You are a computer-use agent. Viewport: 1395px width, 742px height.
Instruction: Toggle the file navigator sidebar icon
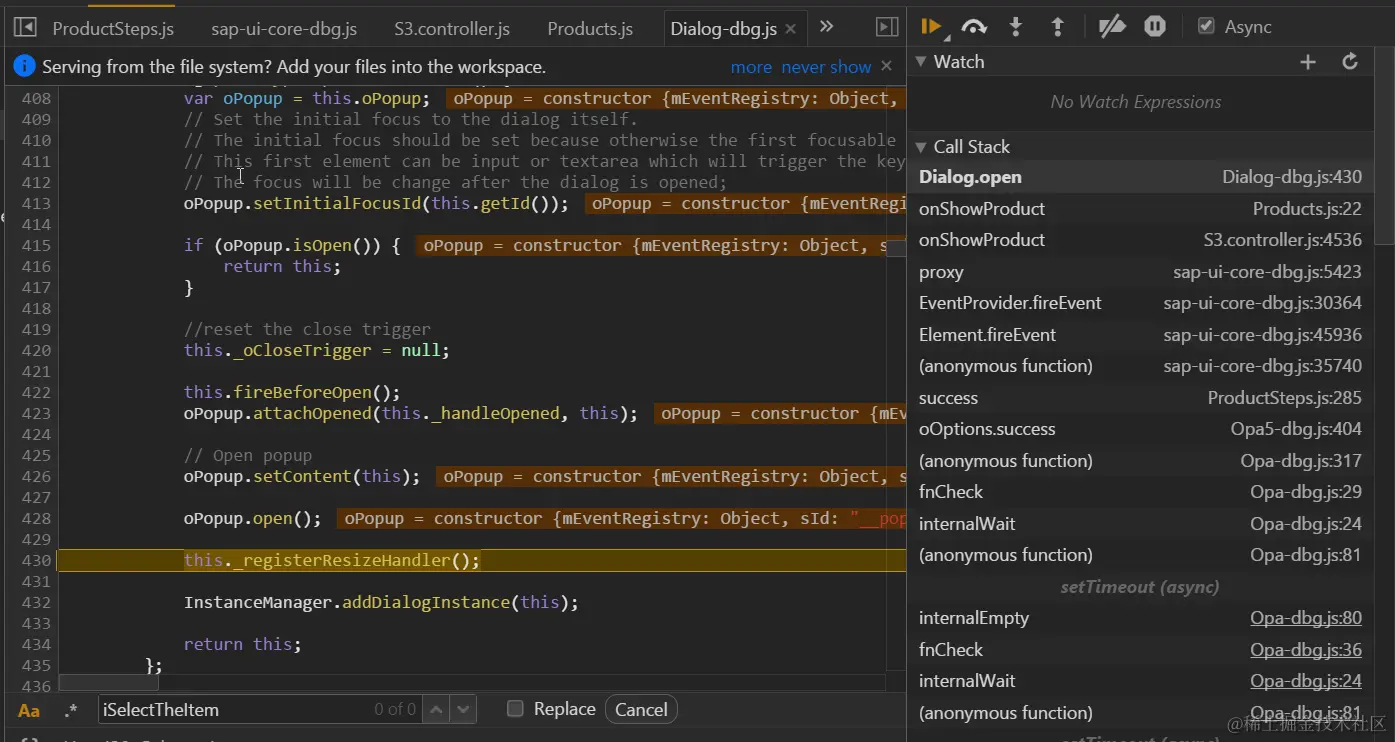[x=25, y=27]
